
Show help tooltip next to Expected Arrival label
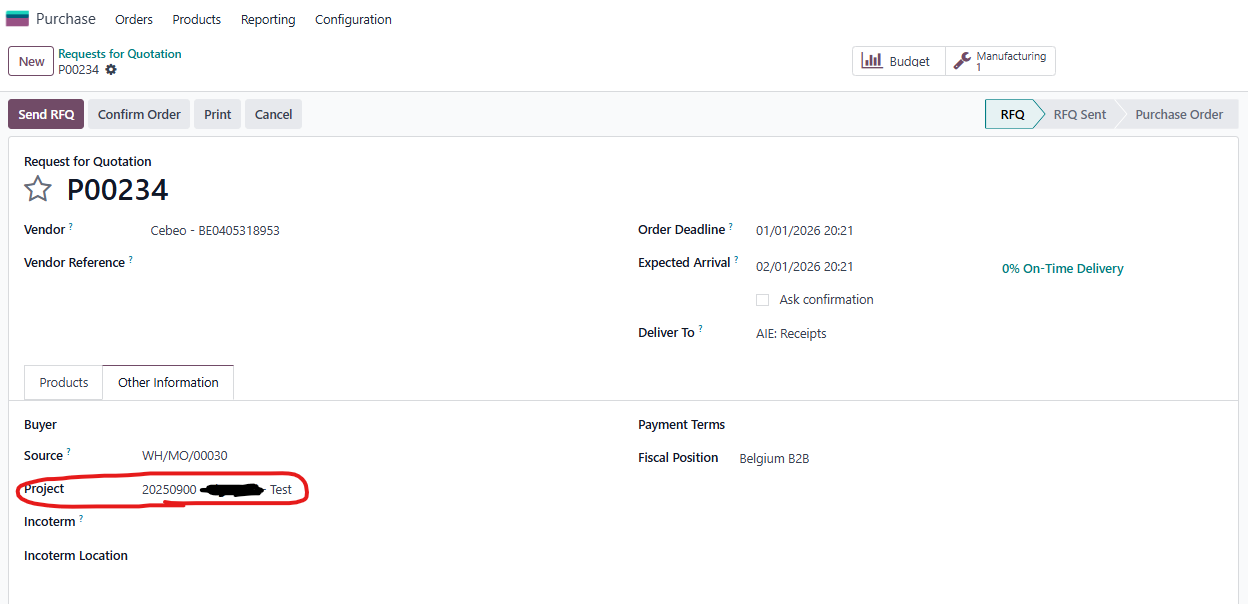[736, 260]
